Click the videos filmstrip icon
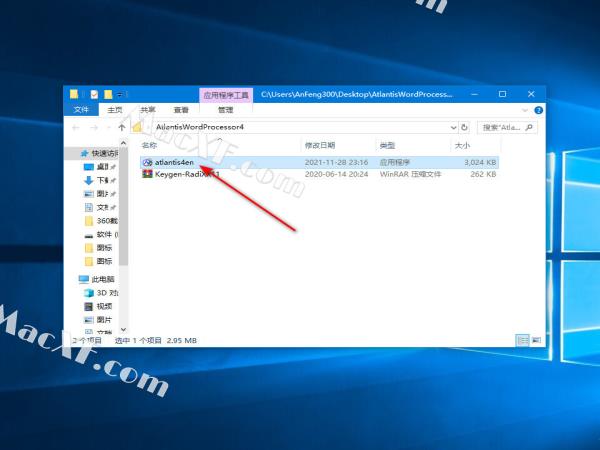Screen dimensions: 600x450 88,307
